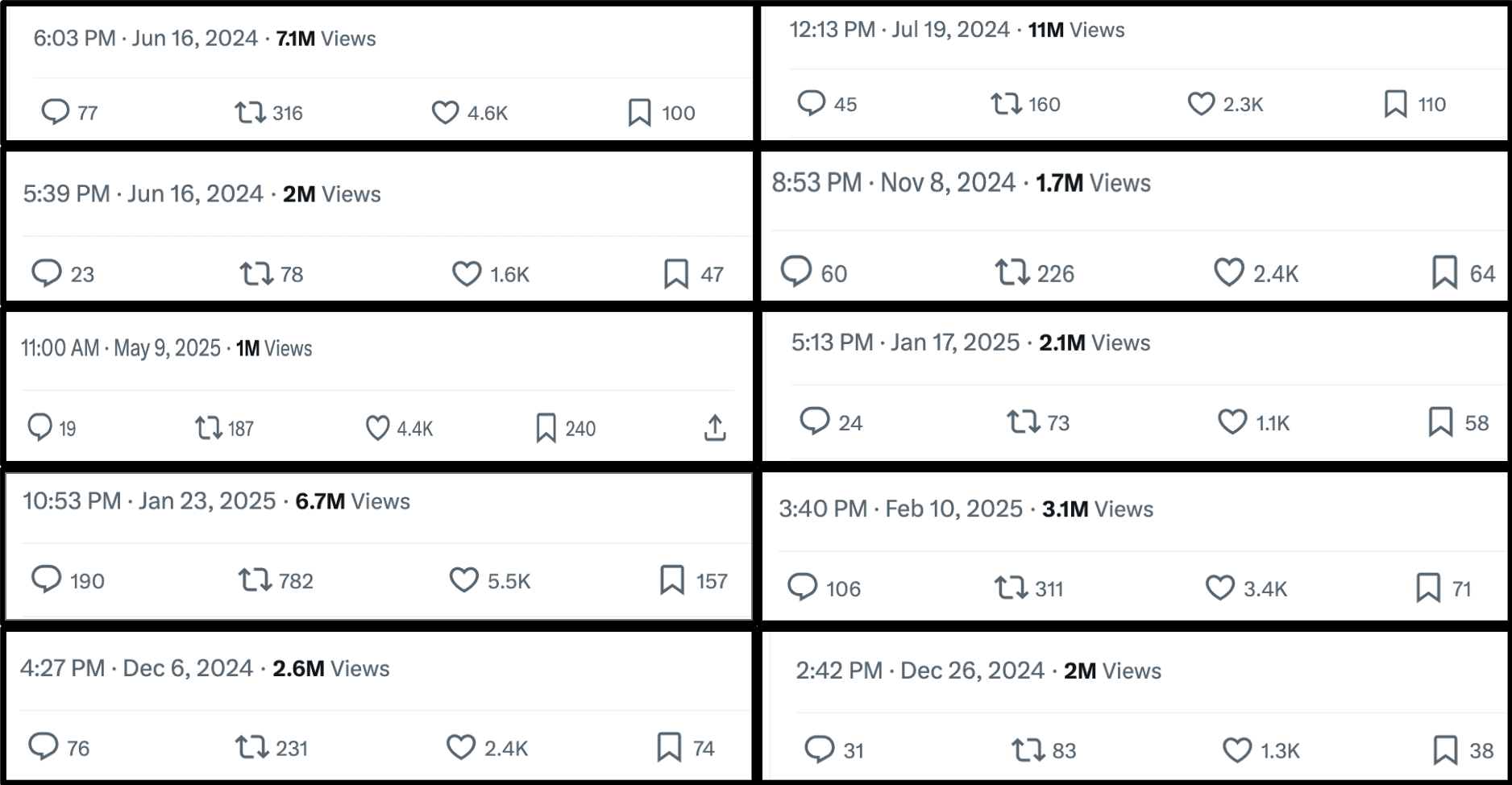
Task: Open the 11M Views analytics link
Action: click(x=1076, y=30)
